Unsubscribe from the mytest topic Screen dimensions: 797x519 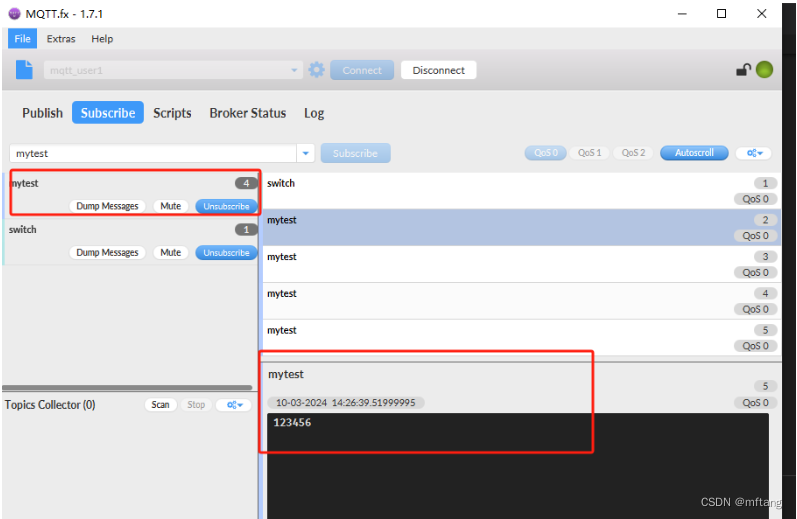click(x=226, y=206)
